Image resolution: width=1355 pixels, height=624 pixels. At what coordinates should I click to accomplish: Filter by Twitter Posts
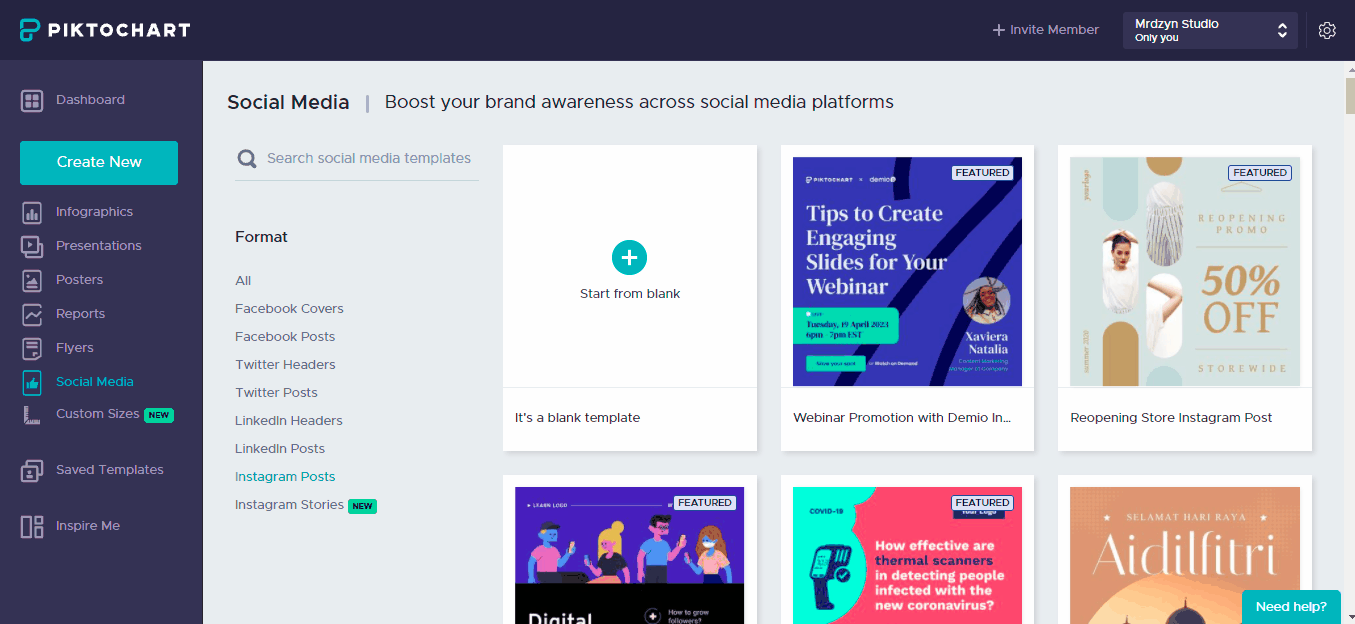276,393
